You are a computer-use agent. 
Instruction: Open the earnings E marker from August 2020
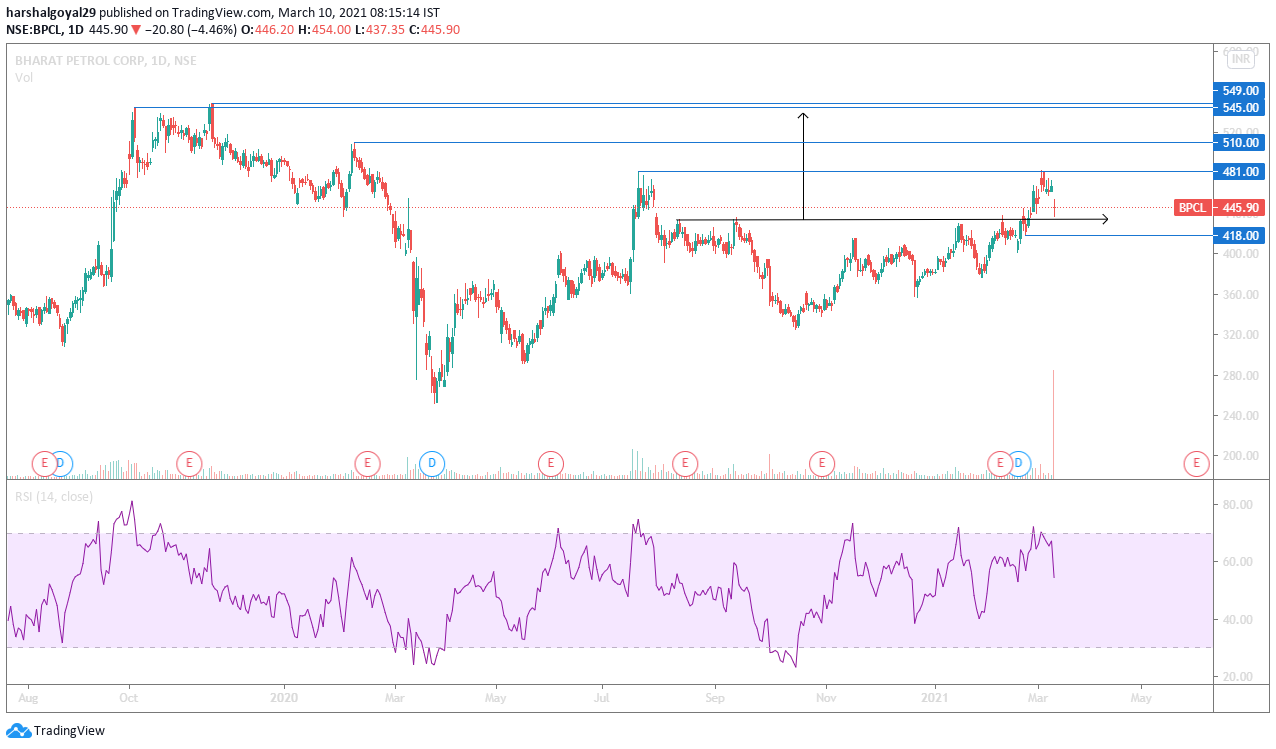(x=684, y=463)
